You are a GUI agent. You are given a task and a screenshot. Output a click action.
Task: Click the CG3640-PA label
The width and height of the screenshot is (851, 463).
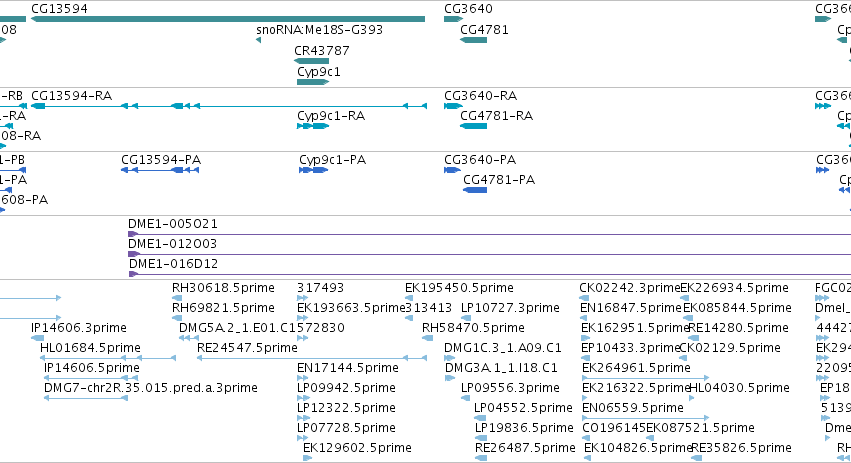point(480,160)
